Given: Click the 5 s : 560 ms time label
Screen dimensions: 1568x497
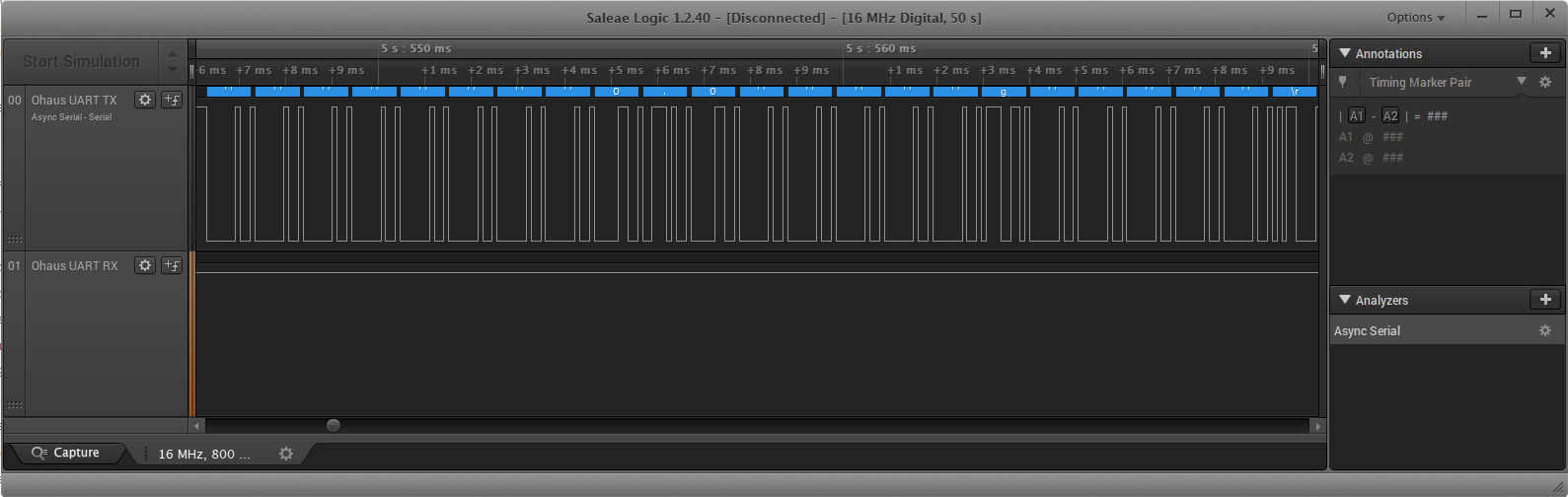Looking at the screenshot, I should (x=880, y=48).
